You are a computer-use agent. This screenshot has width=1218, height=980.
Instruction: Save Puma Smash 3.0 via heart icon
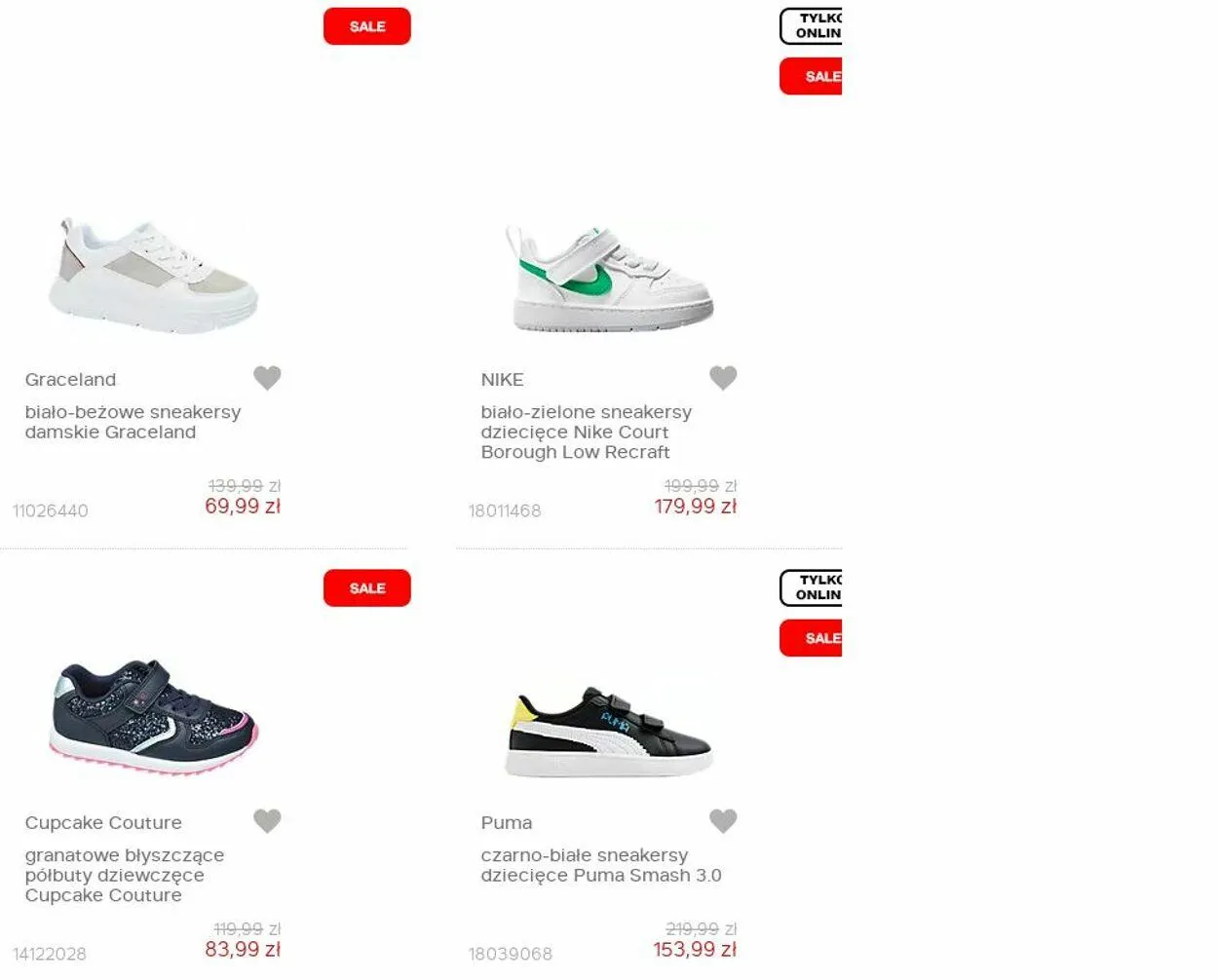click(723, 821)
